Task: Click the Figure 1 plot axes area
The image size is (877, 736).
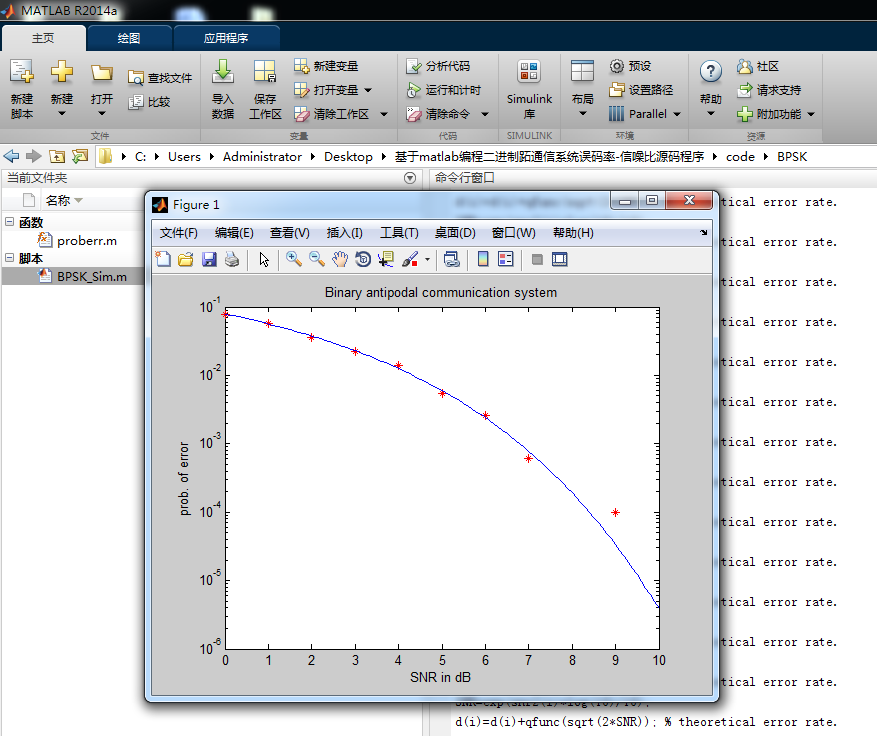Action: pos(442,478)
